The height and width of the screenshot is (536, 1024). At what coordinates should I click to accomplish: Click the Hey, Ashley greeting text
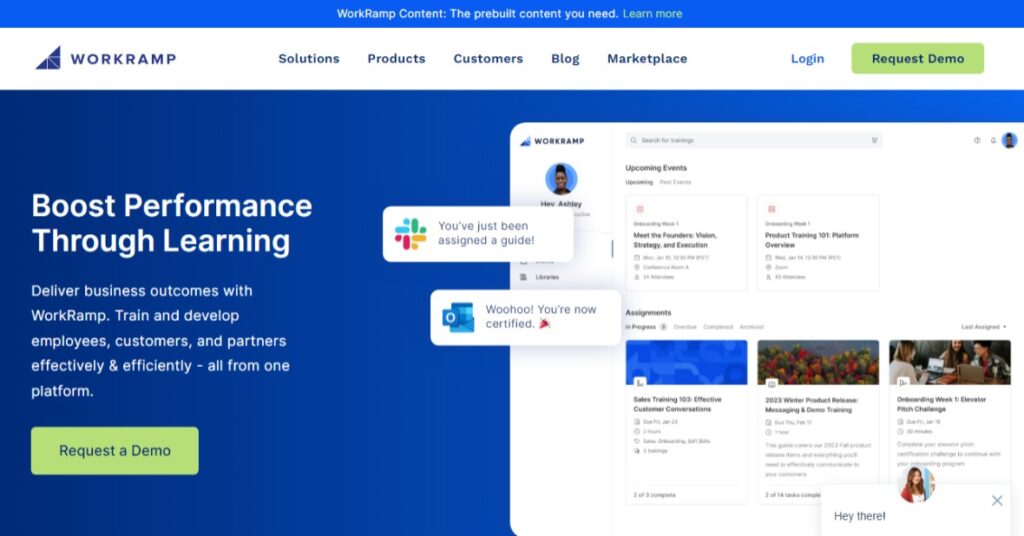[561, 204]
